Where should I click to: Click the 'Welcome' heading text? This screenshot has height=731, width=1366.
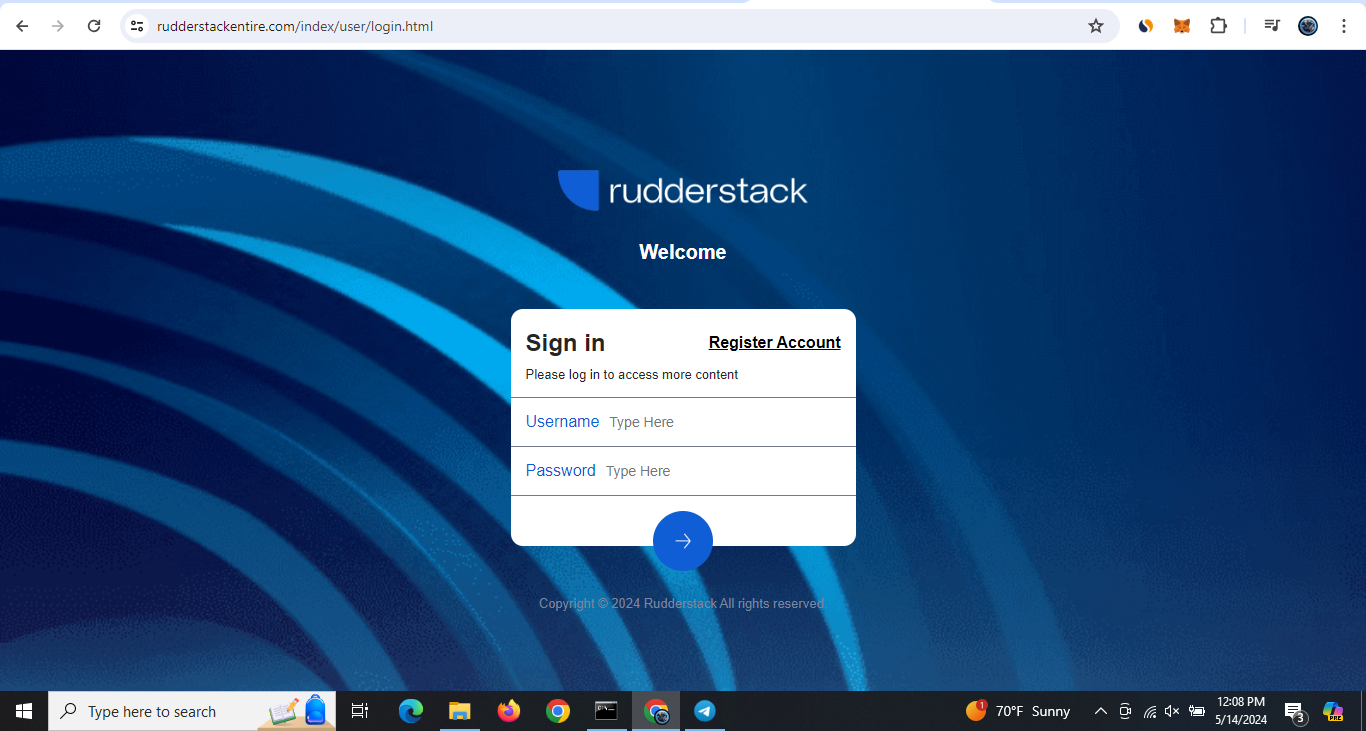click(x=683, y=252)
